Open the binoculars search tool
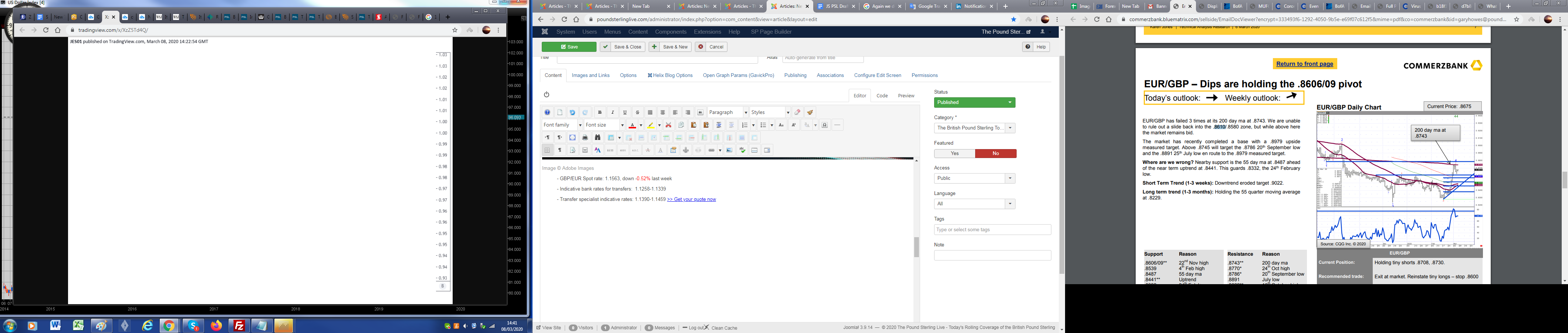 [597, 138]
